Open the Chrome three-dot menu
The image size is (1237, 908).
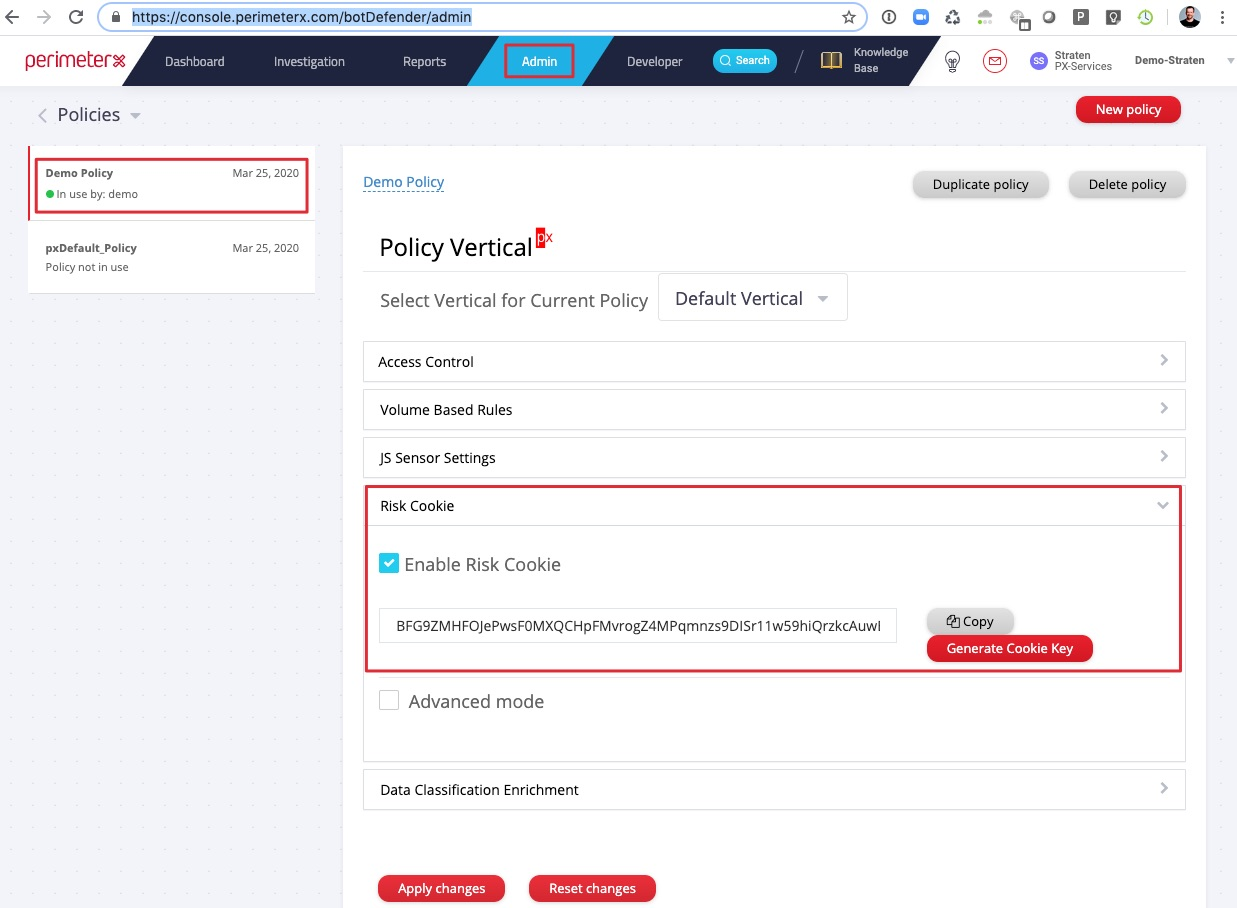coord(1222,17)
